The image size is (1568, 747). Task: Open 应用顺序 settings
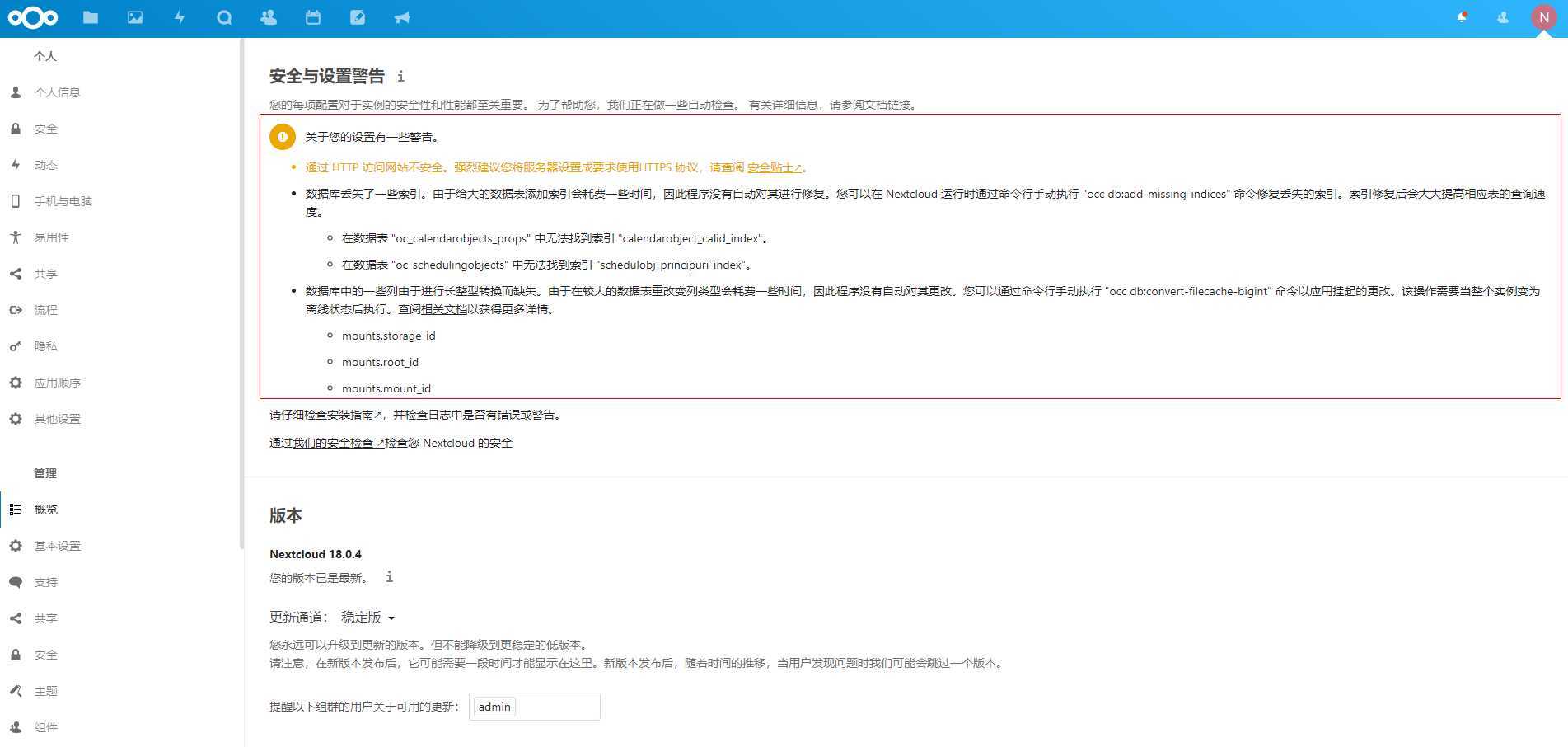[x=120, y=383]
